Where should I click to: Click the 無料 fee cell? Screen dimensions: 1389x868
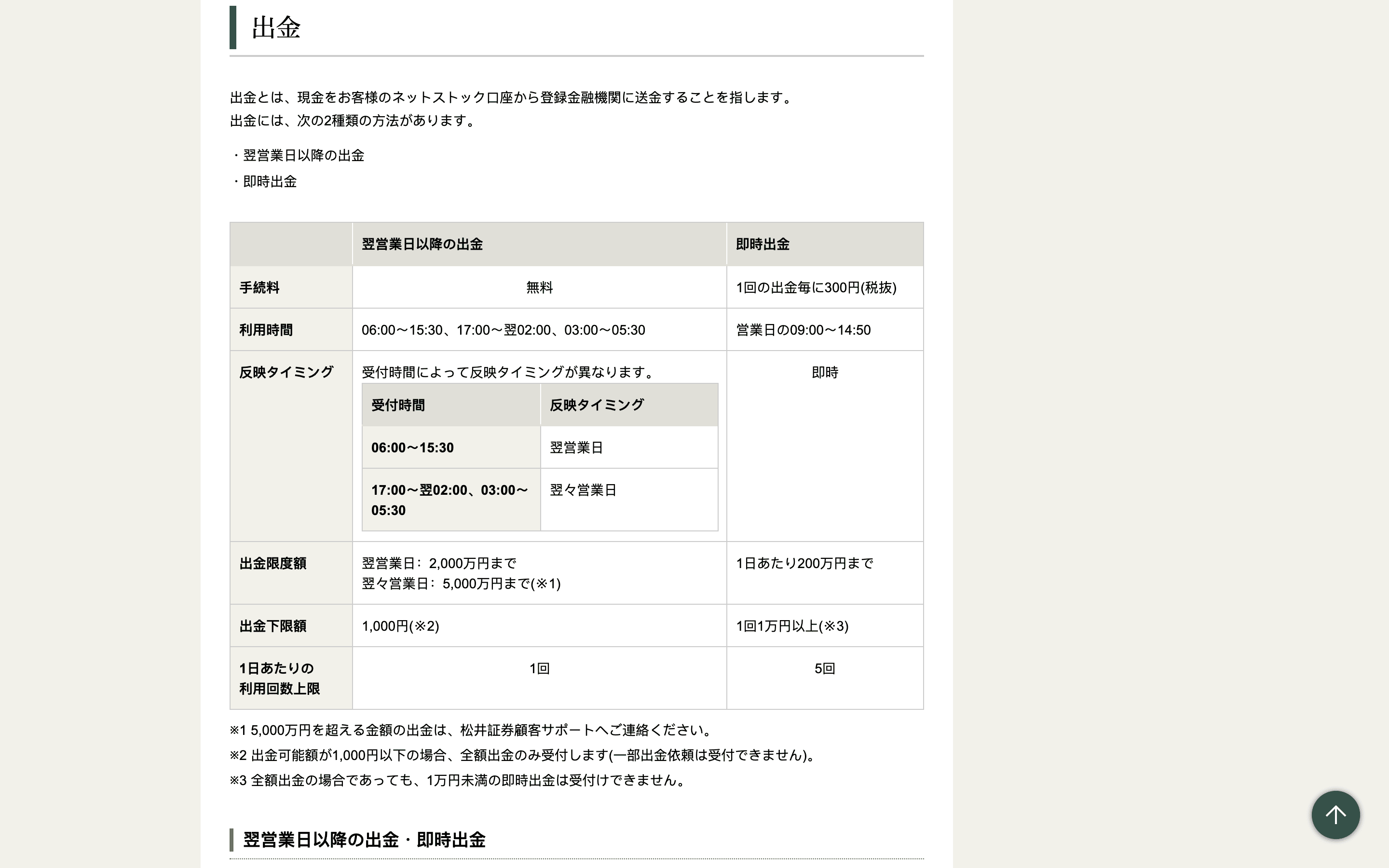pos(539,287)
